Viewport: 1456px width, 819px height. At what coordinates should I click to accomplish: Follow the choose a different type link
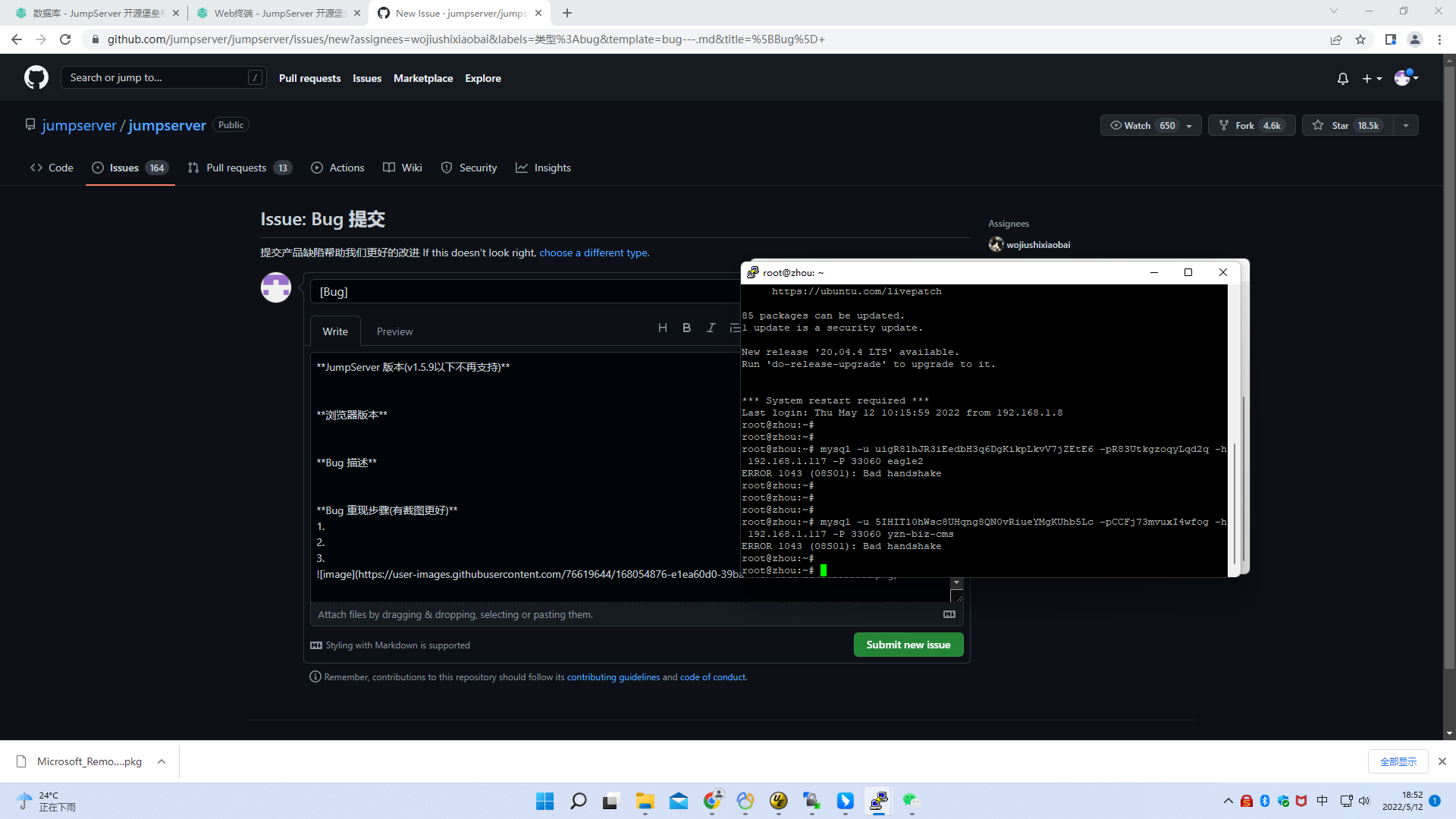click(593, 253)
